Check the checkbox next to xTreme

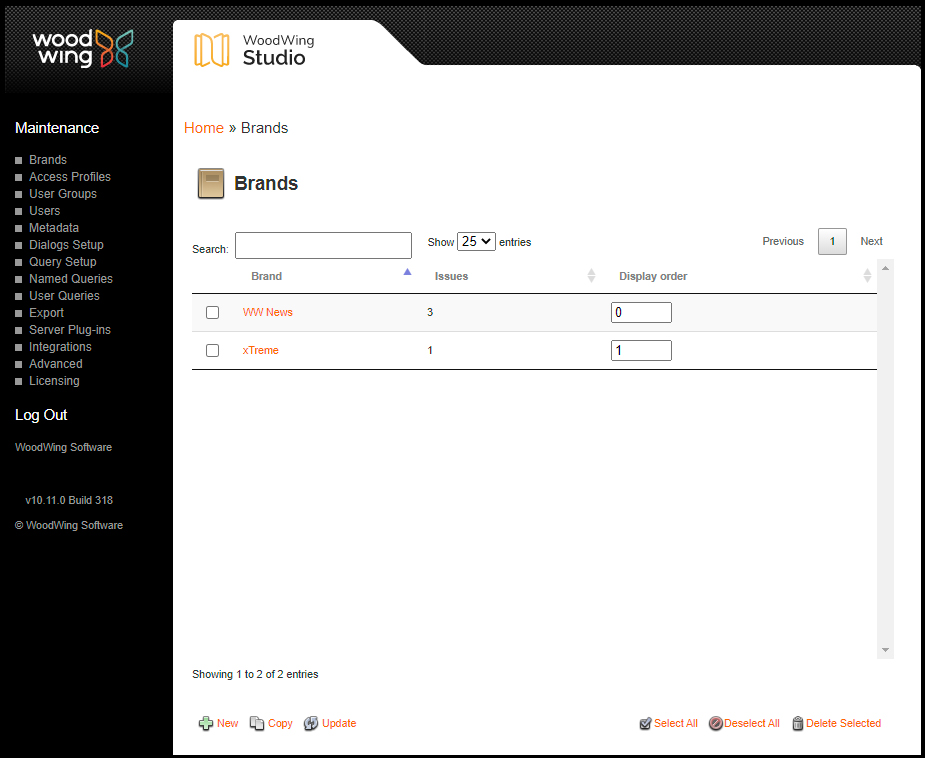[x=212, y=350]
